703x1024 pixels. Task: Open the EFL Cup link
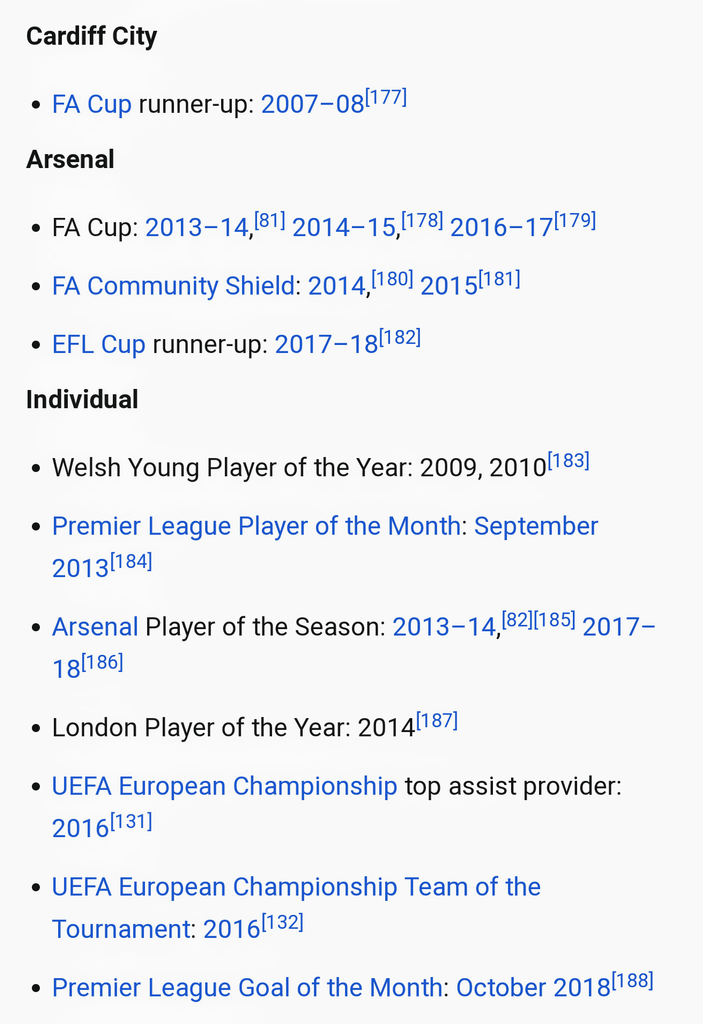[98, 345]
